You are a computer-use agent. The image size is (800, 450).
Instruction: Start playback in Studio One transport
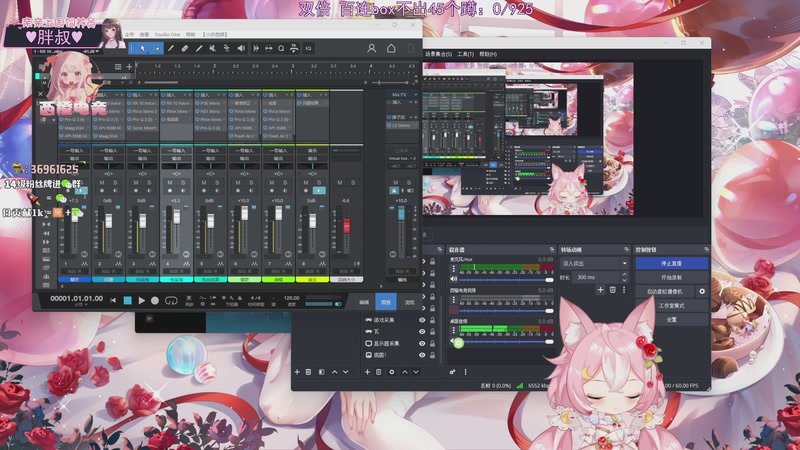142,301
